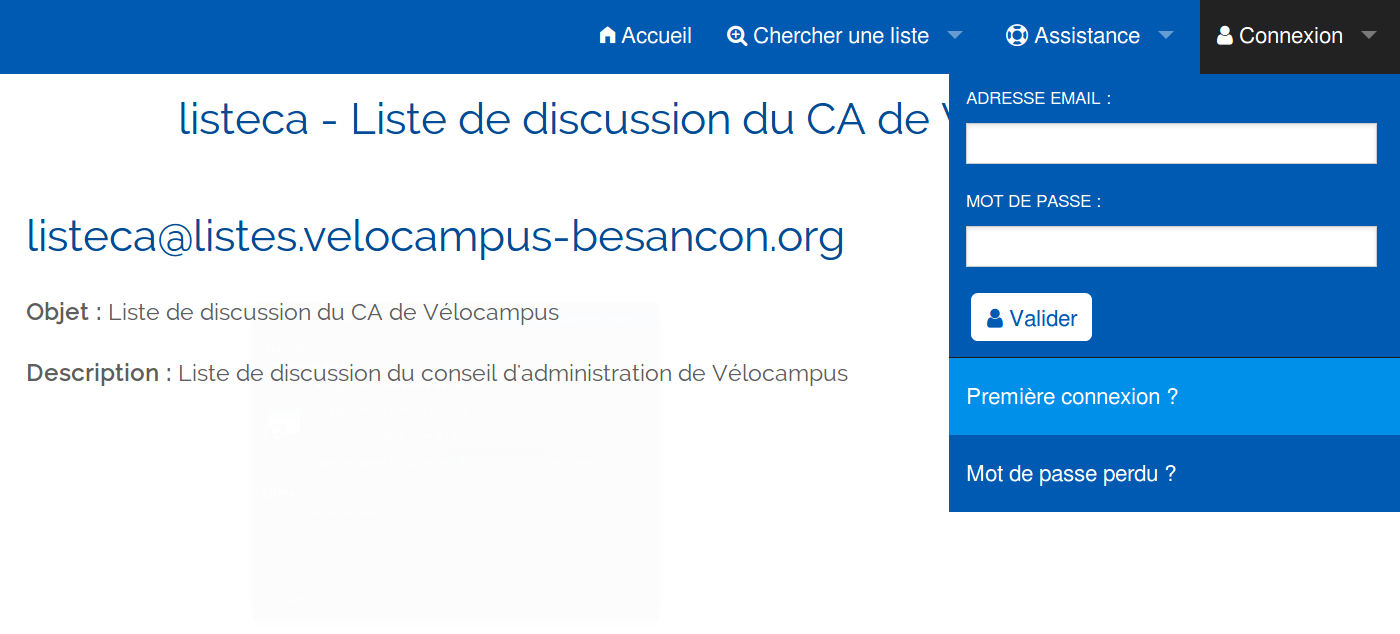
Task: Focus the Adresse email input field
Action: 1171,144
